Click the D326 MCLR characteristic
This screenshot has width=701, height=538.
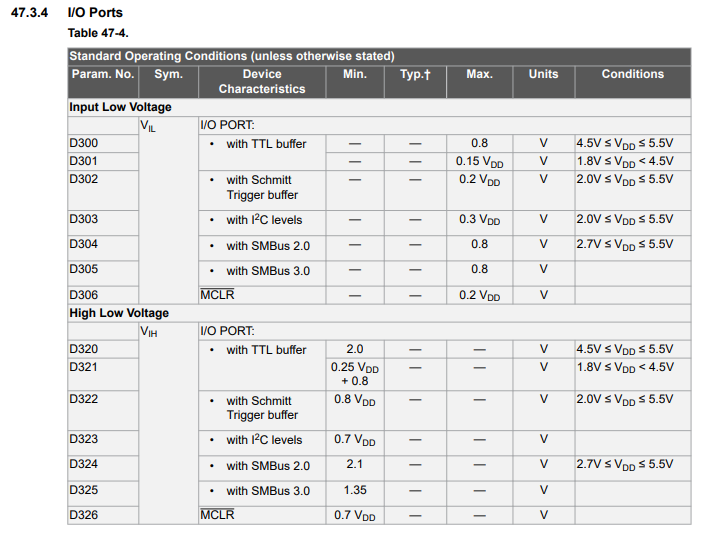[x=217, y=515]
